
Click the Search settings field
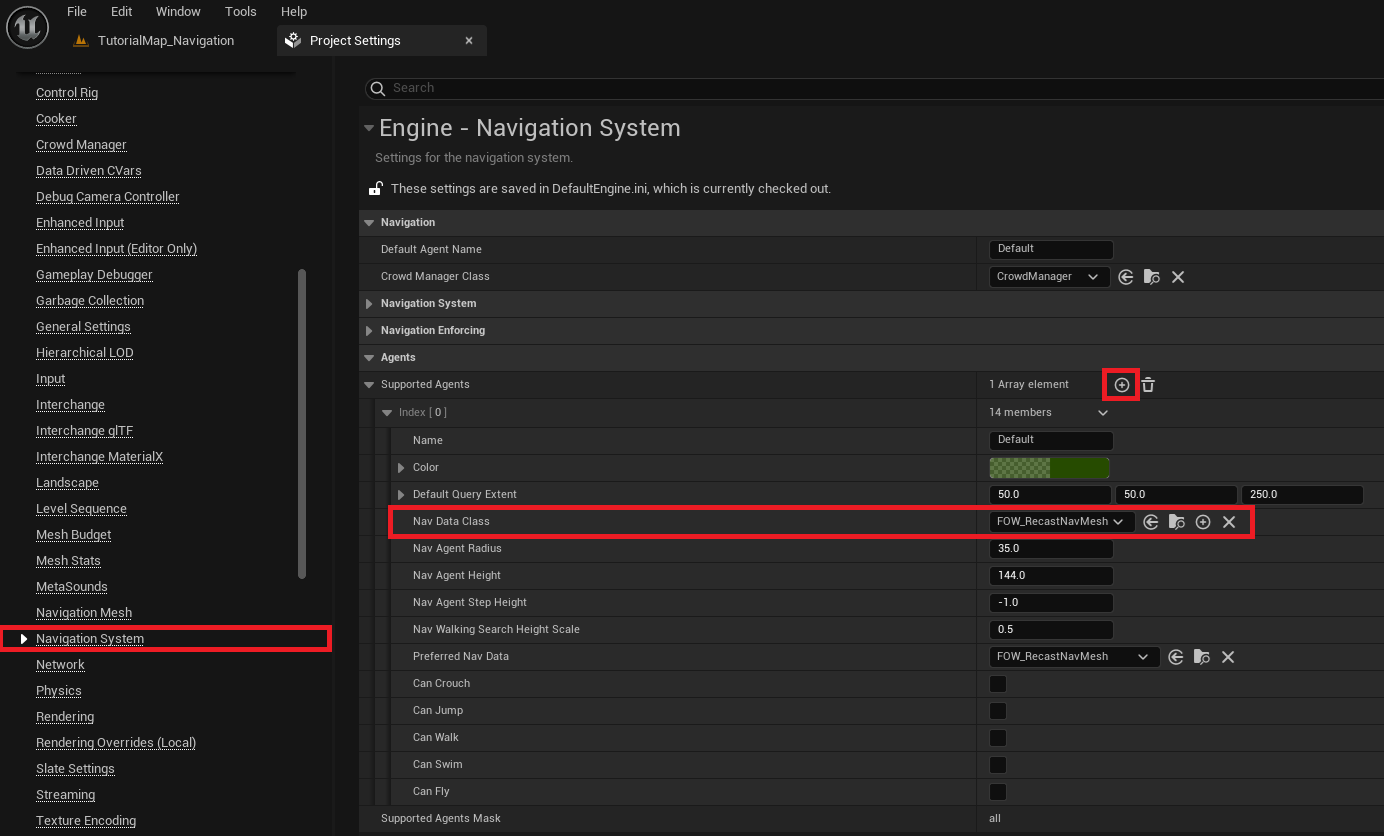[874, 88]
